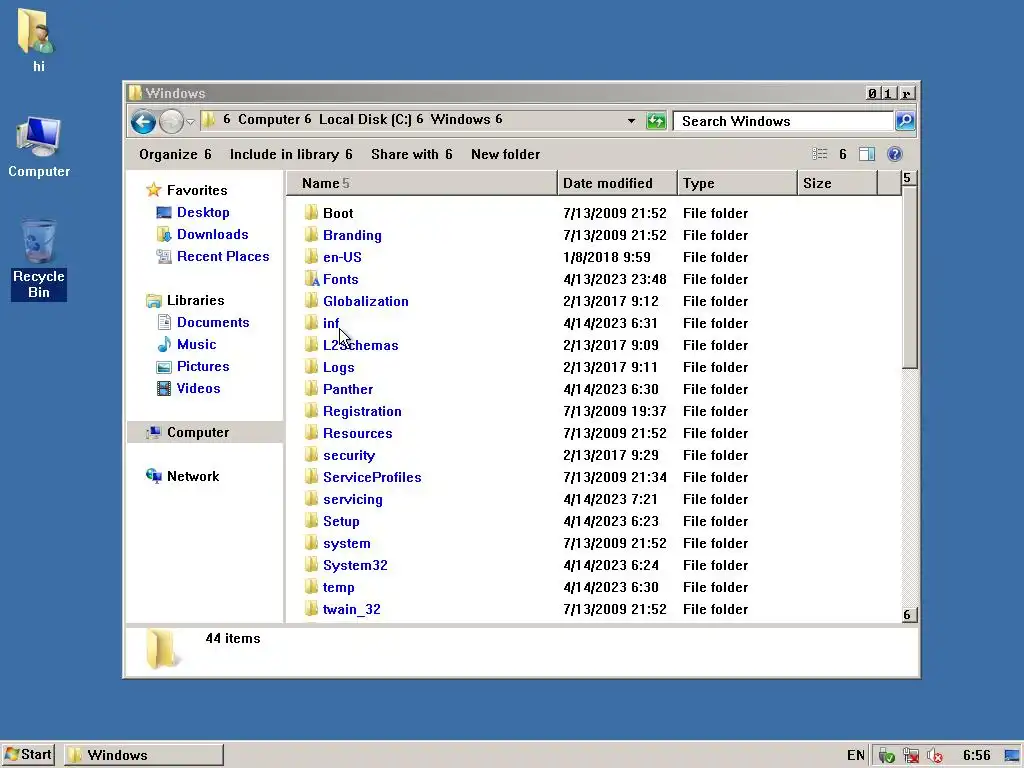Select the Globalization folder icon
Screen dimensions: 1024x768
312,301
